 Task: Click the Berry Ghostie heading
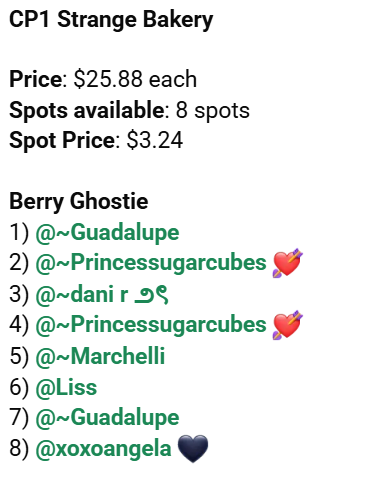point(79,202)
